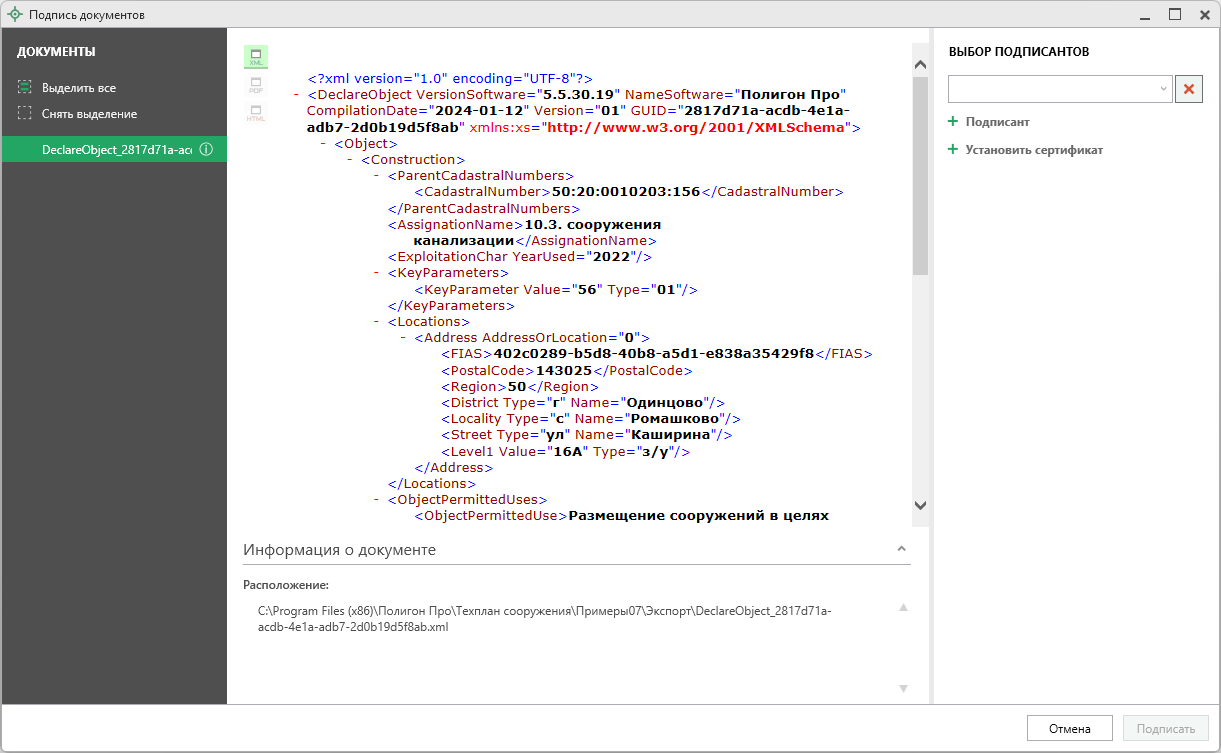Click the green plus next to Подписант
The height and width of the screenshot is (753, 1221).
[953, 122]
